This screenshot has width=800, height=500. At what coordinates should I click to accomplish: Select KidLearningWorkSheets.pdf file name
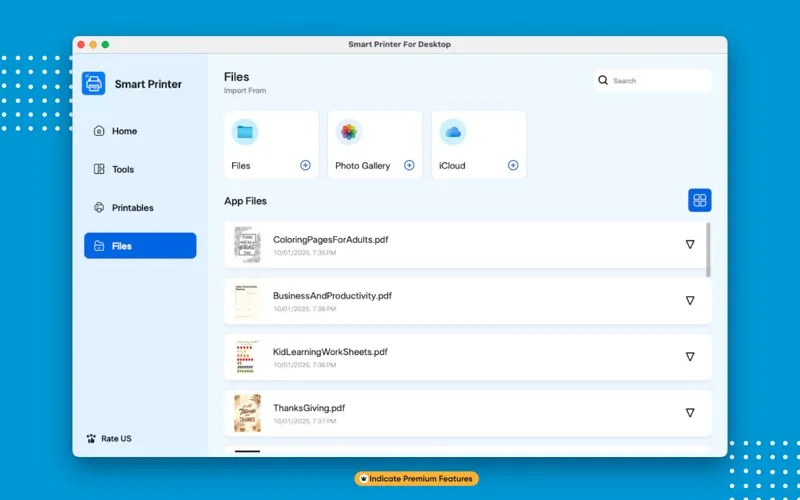coord(330,352)
